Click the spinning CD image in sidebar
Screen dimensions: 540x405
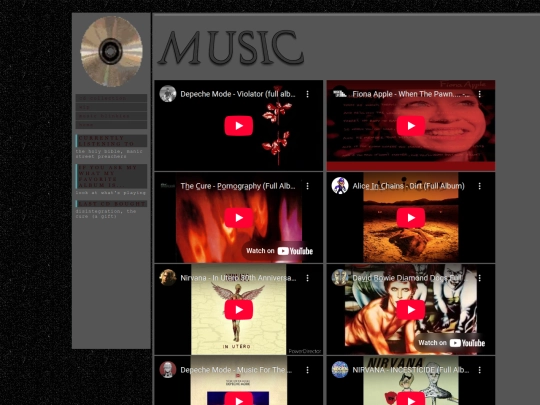click(111, 51)
